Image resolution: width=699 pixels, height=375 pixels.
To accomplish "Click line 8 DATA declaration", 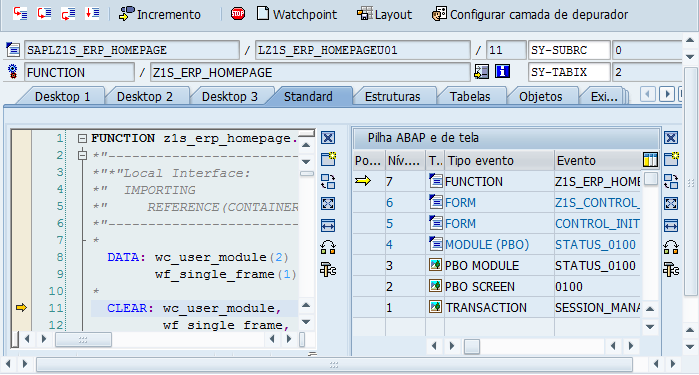I will pyautogui.click(x=197, y=257).
